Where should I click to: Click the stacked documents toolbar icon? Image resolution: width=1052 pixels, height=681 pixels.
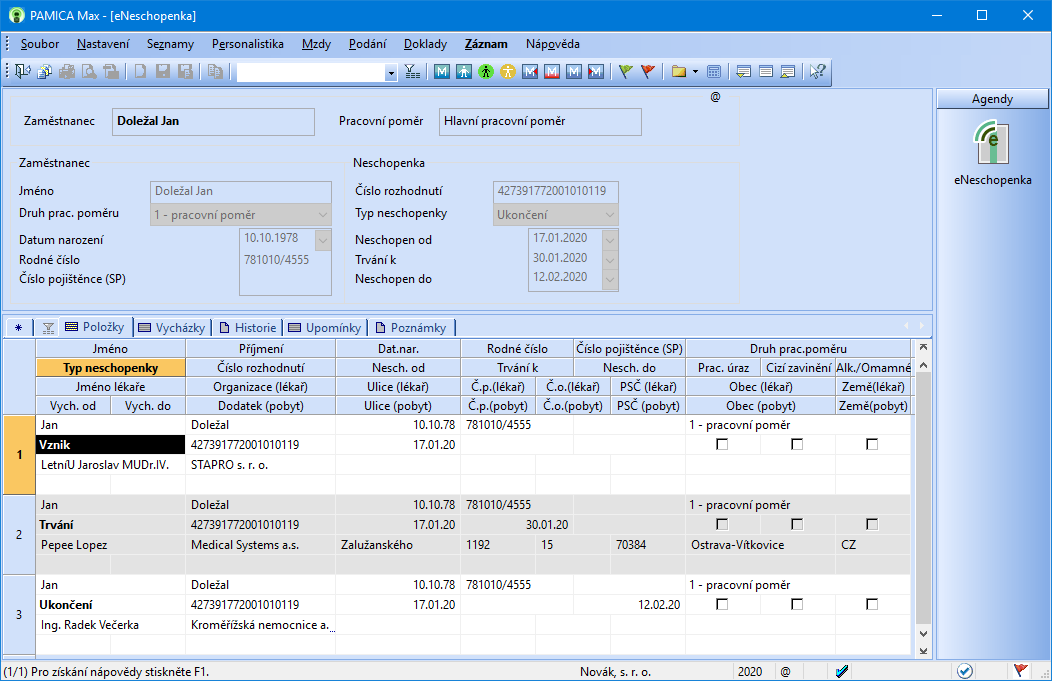45,71
